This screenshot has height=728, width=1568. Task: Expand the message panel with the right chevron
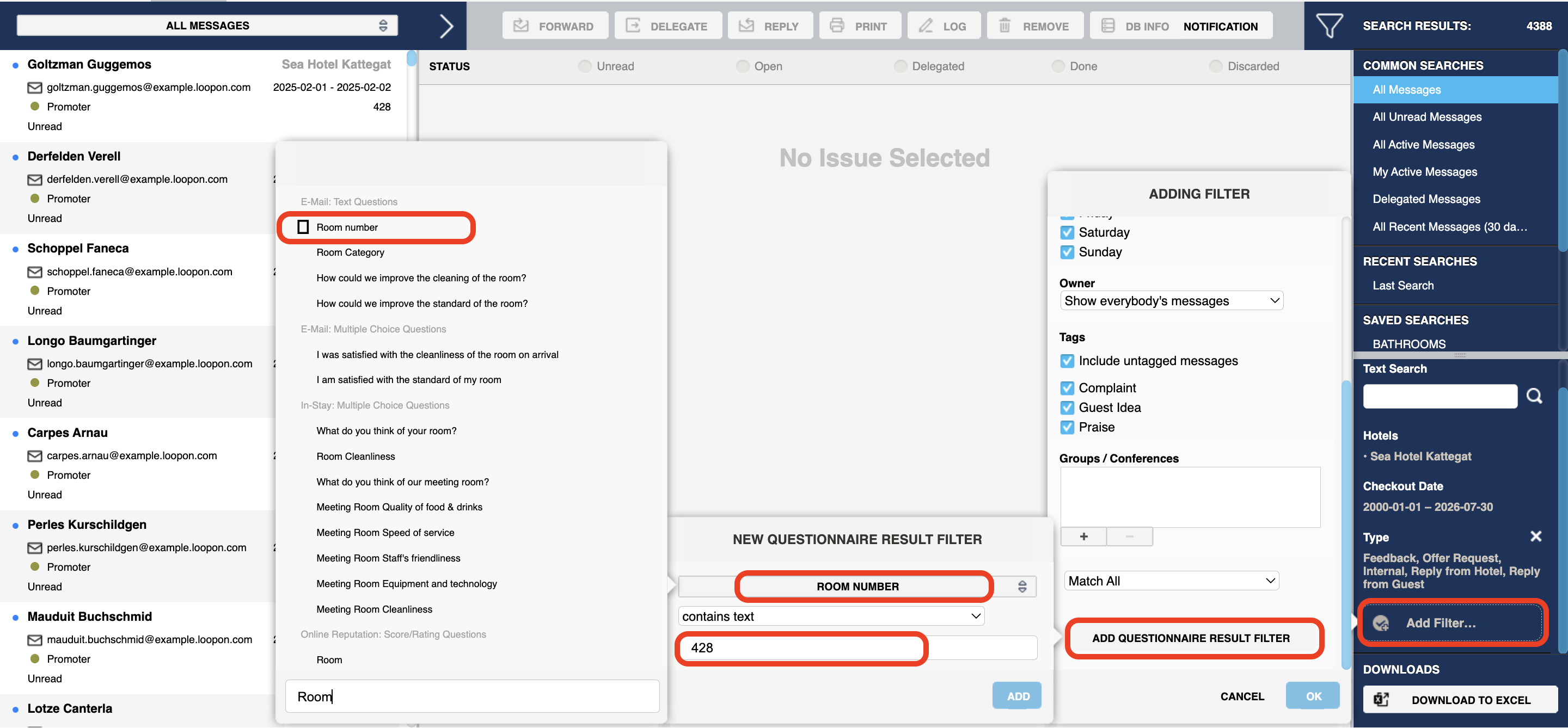446,26
